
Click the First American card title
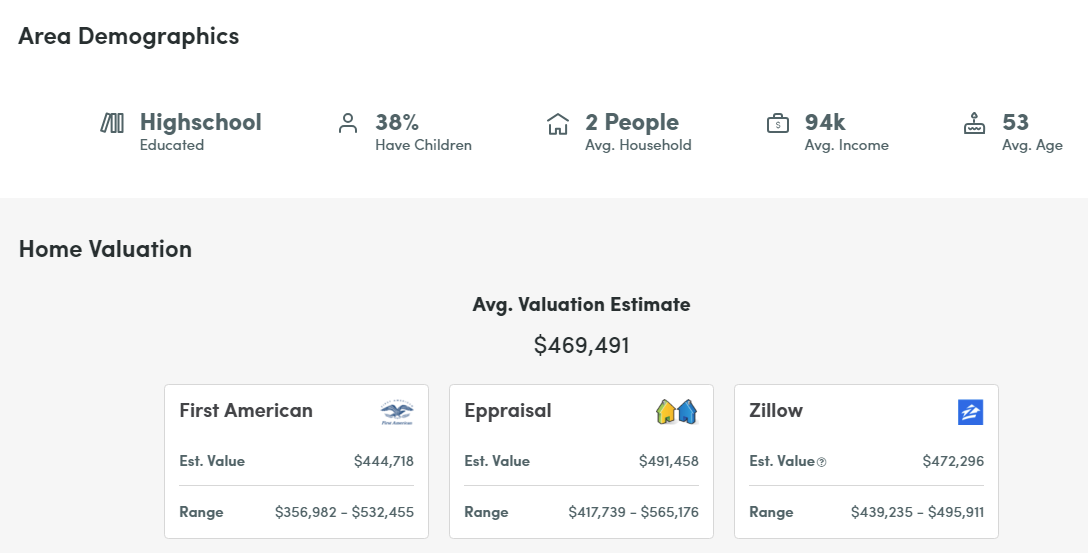coord(246,411)
